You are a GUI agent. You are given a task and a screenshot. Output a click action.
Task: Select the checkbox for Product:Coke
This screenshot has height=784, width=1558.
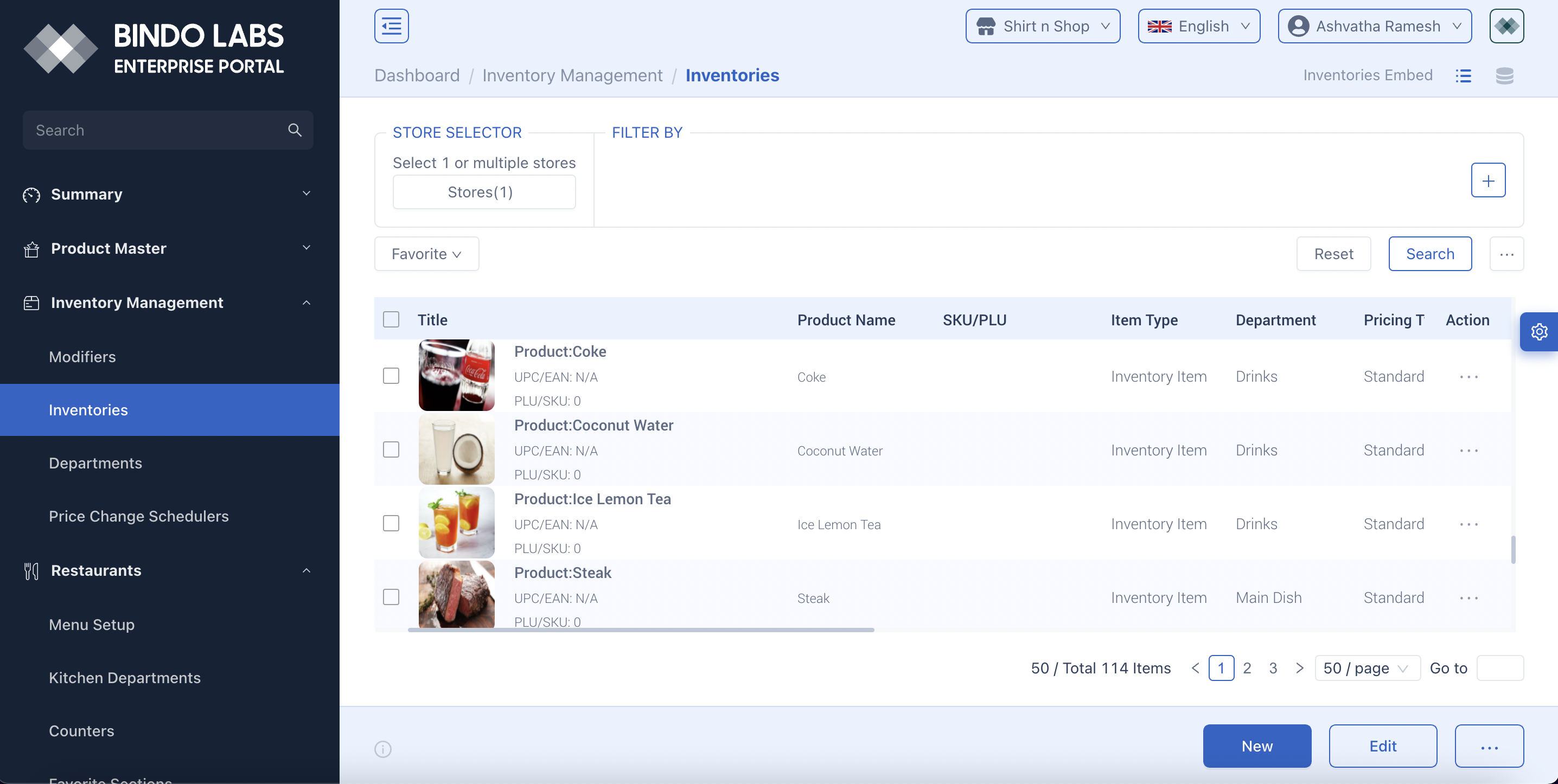tap(391, 375)
